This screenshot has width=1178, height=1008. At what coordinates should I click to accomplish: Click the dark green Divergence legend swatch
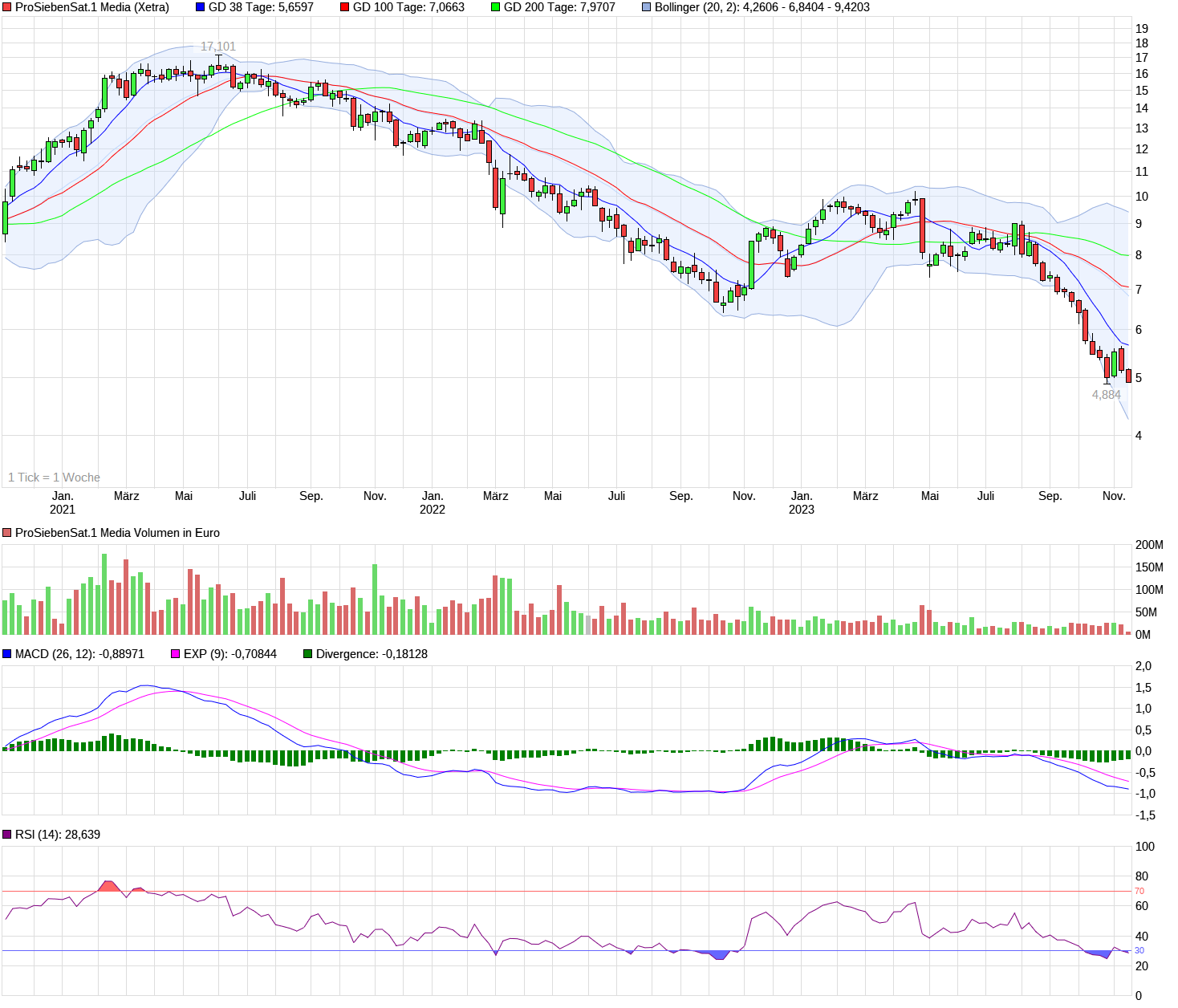(x=307, y=654)
